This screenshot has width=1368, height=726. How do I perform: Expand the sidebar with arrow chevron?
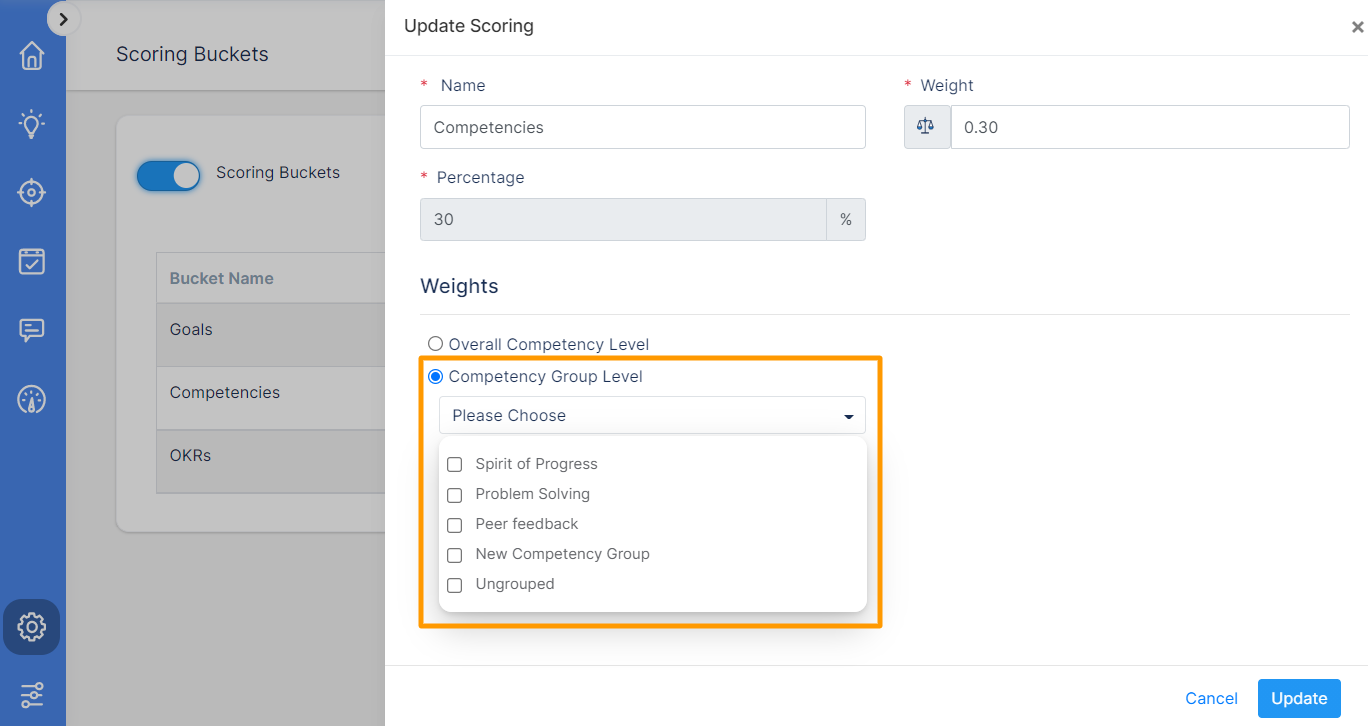(64, 18)
